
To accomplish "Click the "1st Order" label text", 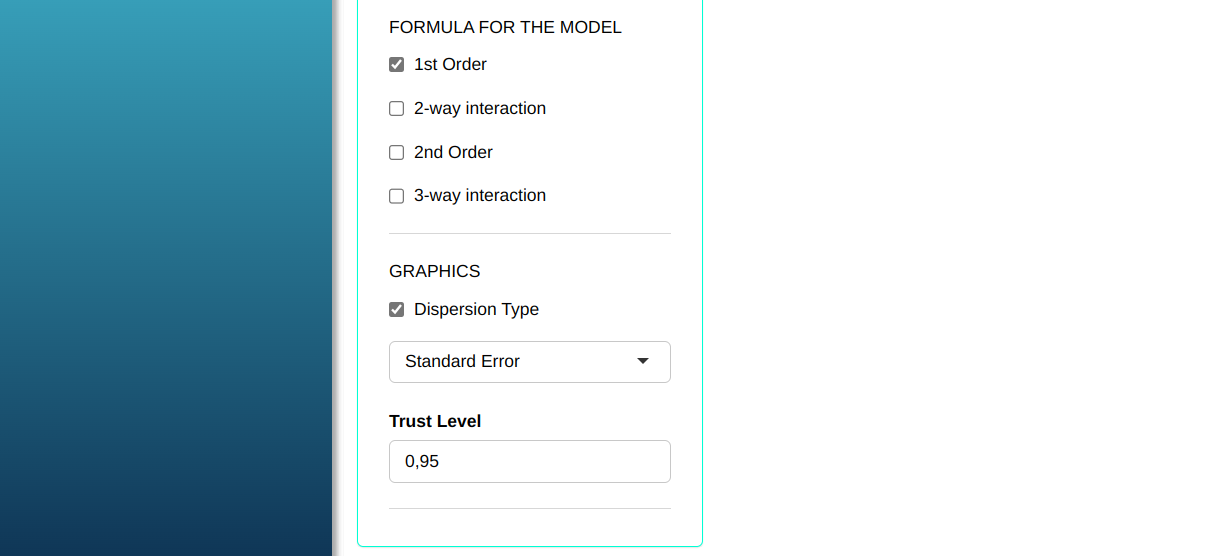I will pos(450,65).
